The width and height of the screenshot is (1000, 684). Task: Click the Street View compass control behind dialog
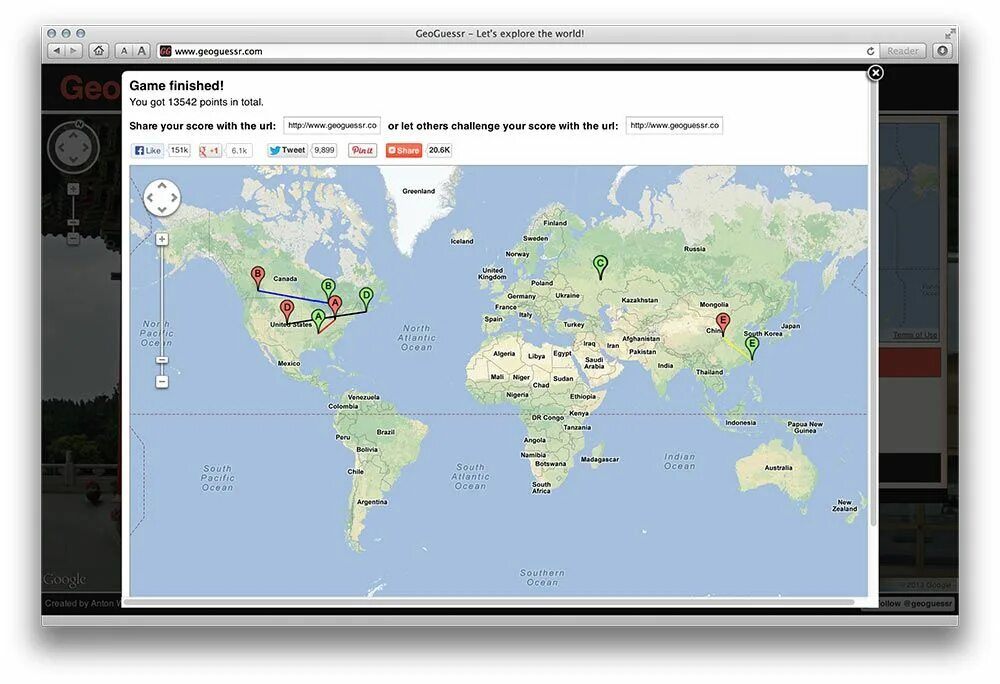point(73,148)
